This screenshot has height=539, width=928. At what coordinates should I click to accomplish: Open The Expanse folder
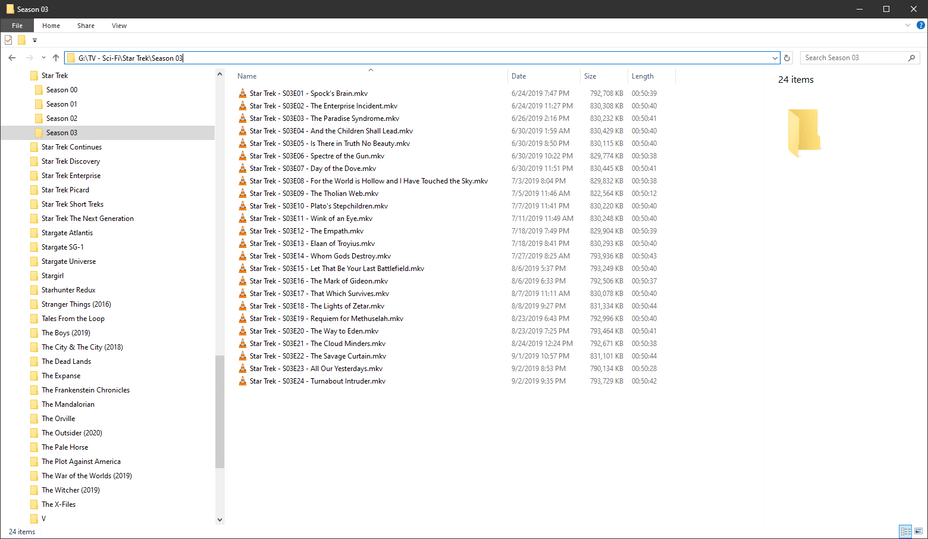[60, 376]
